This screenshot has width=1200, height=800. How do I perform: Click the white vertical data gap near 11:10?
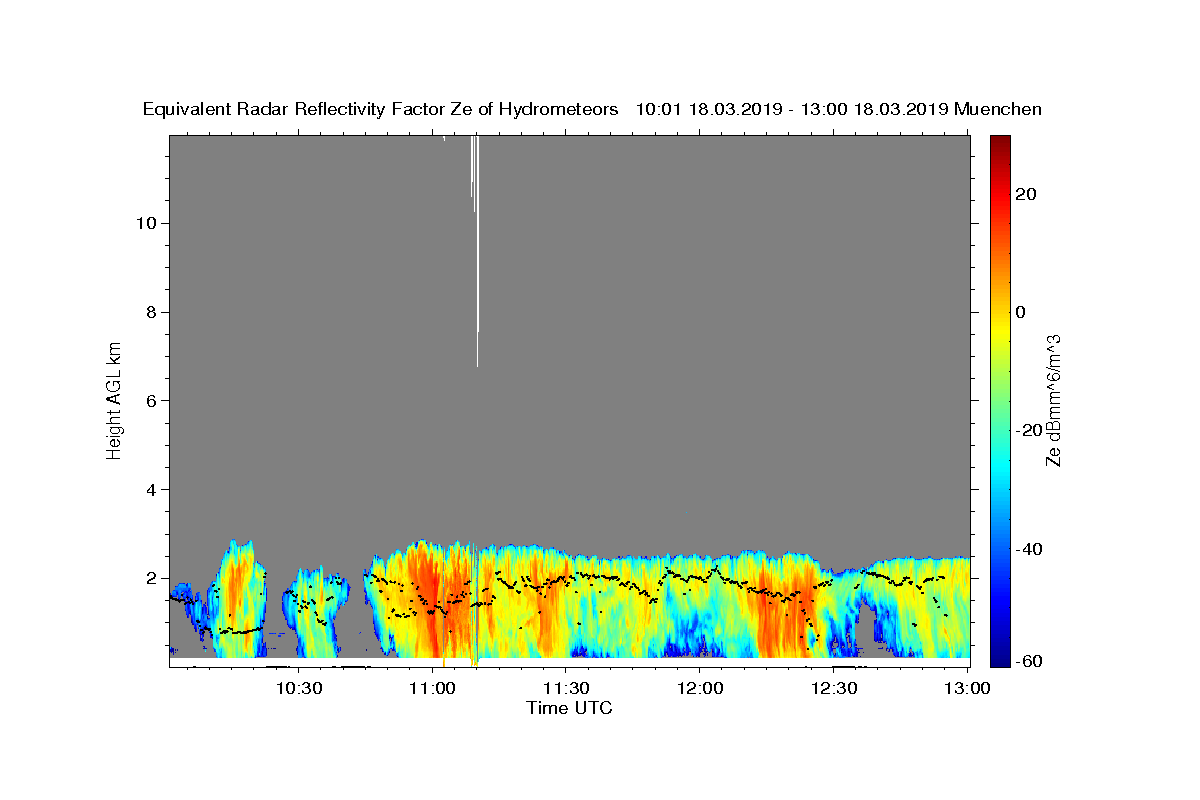477,250
